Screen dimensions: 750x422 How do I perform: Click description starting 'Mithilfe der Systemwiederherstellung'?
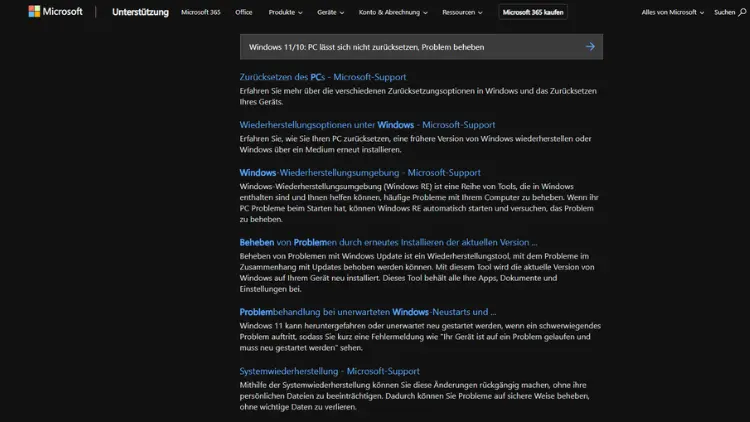point(414,396)
